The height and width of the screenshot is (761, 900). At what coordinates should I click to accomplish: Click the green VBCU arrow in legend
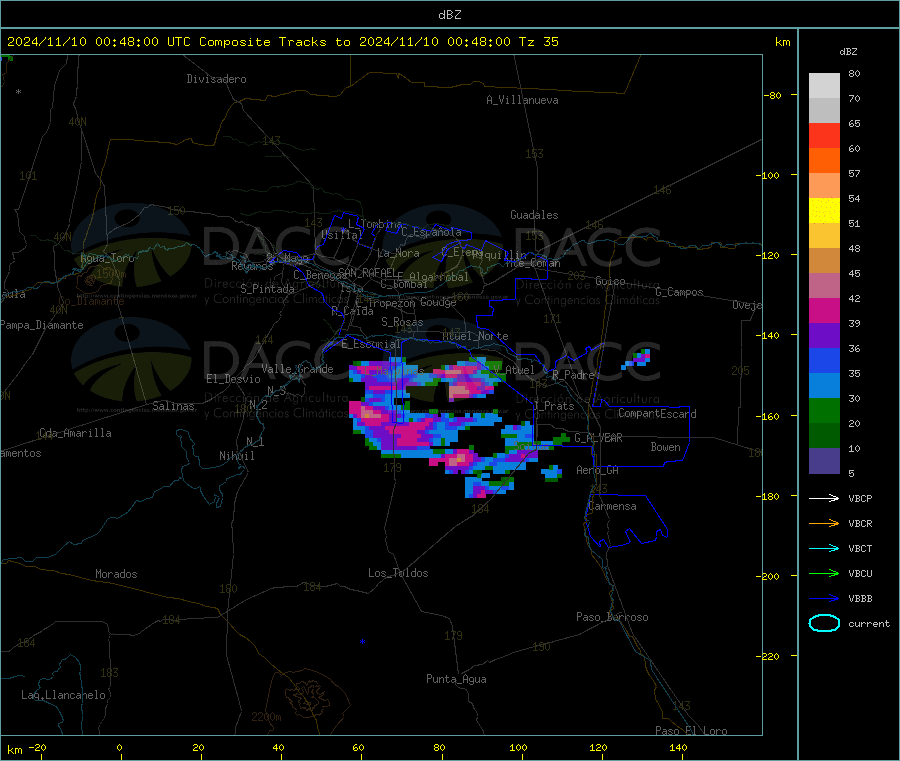[x=824, y=573]
